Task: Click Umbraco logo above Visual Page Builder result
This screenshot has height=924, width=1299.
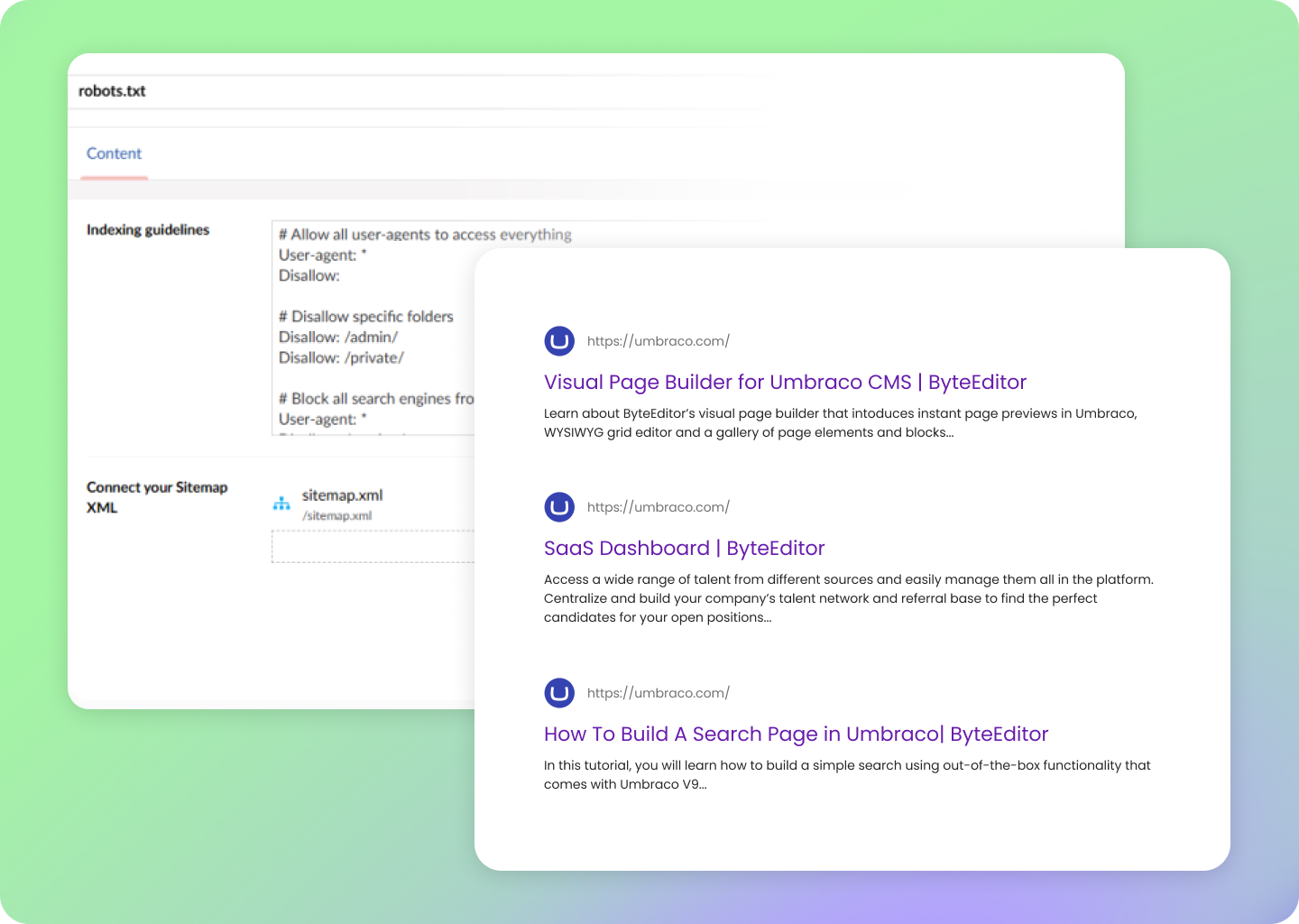Action: point(560,341)
